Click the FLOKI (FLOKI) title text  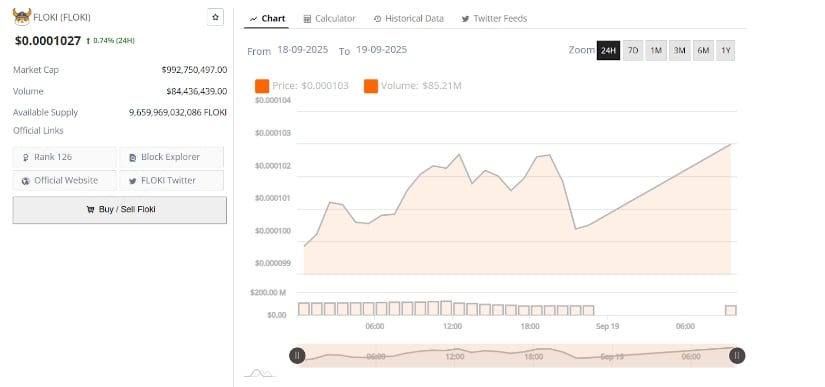click(62, 17)
